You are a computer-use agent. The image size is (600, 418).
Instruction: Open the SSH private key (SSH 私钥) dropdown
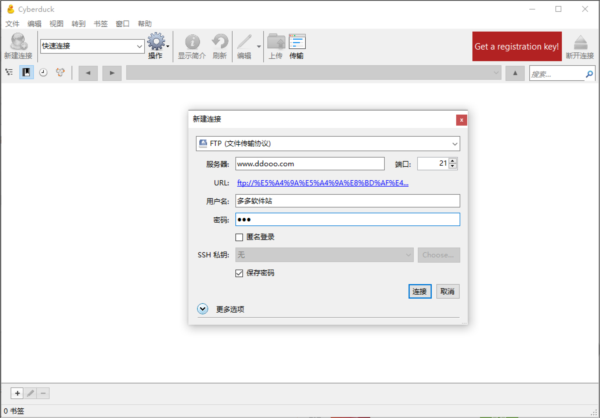tap(324, 255)
